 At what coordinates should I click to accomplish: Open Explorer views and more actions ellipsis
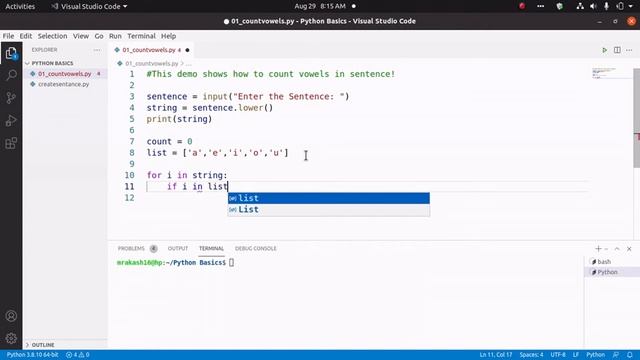(97, 50)
